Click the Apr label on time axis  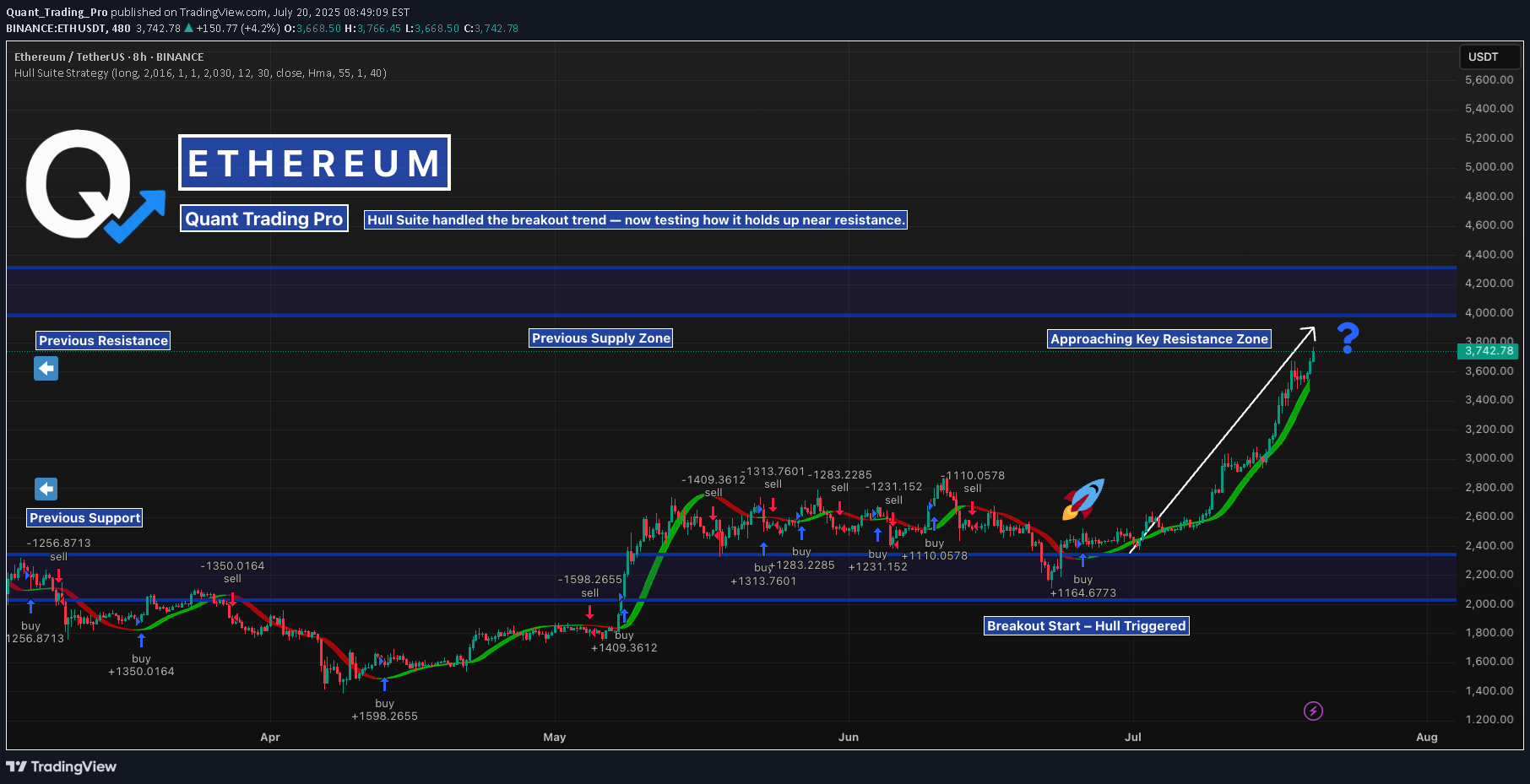270,738
